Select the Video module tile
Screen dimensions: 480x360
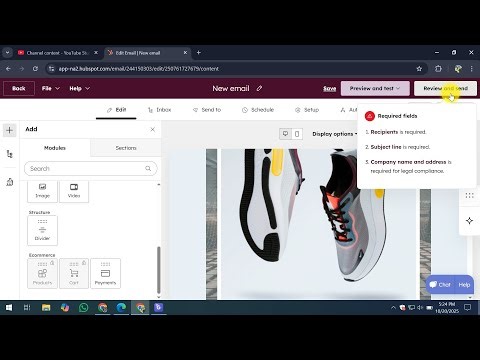tap(74, 191)
